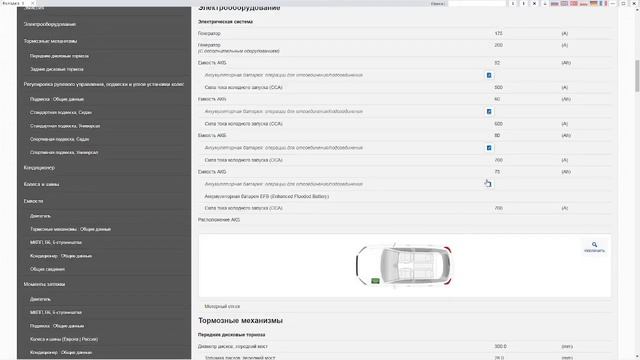Toggle battery disconnect checkbox under 60 Ah capacity

coord(489,111)
